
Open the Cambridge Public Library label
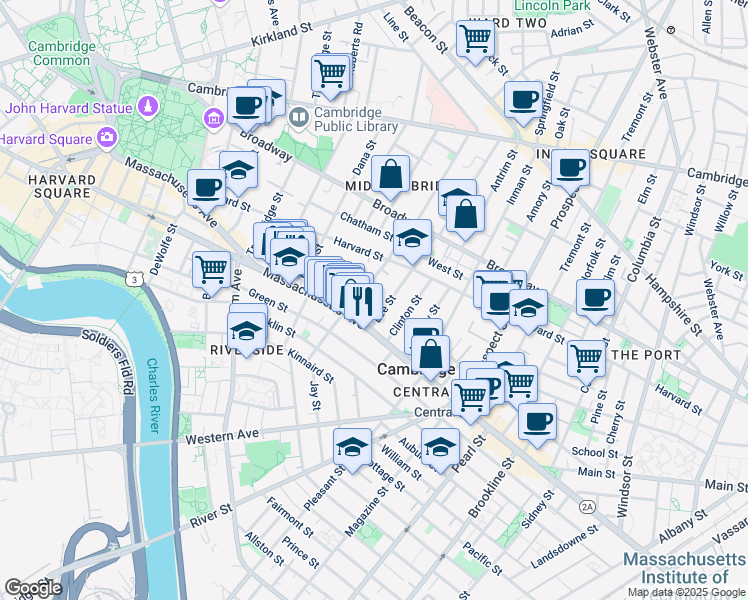[x=356, y=119]
